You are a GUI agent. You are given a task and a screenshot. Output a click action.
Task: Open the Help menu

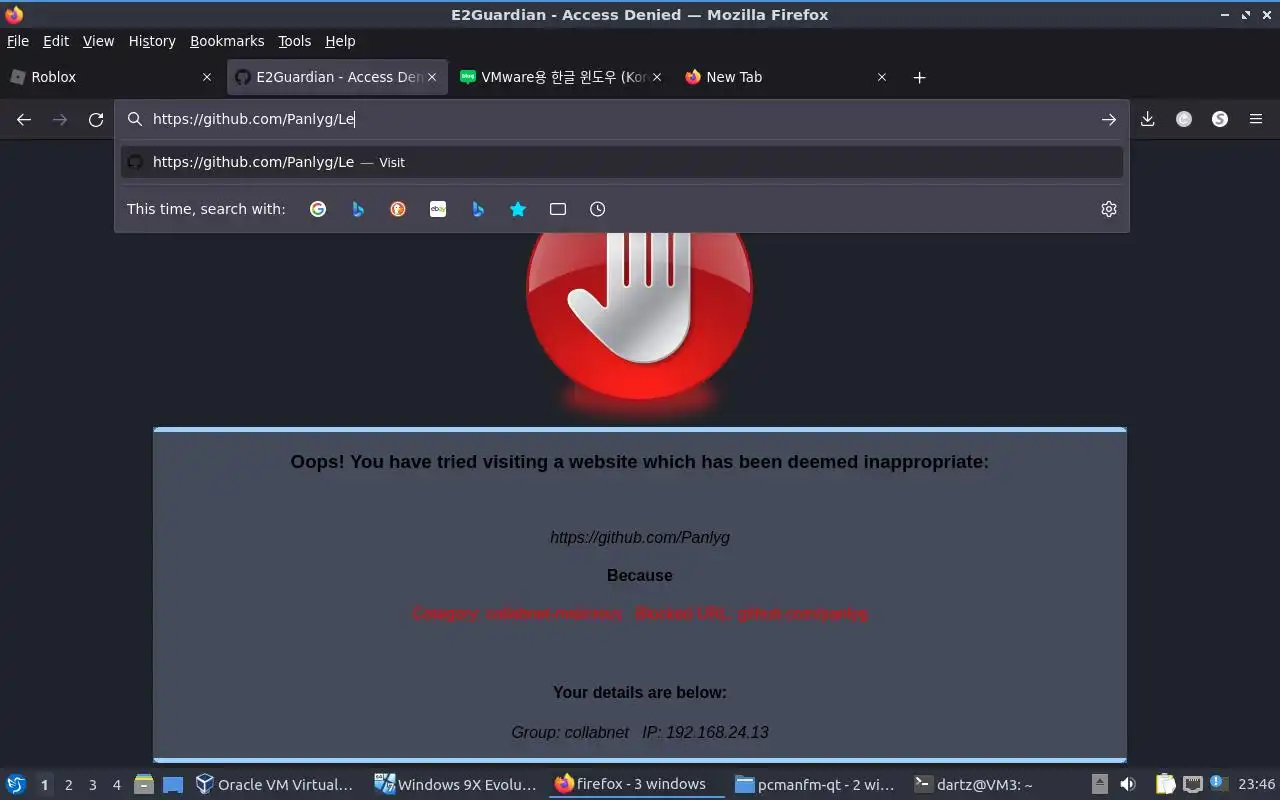point(340,41)
